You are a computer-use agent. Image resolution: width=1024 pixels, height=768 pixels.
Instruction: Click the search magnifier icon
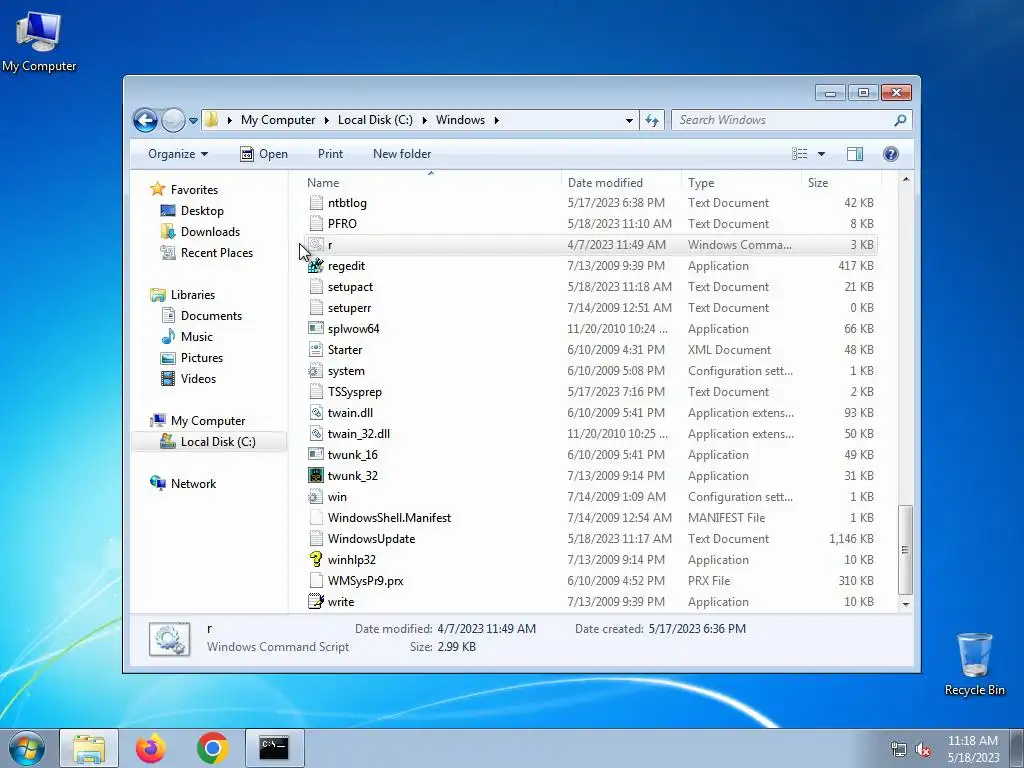[901, 120]
